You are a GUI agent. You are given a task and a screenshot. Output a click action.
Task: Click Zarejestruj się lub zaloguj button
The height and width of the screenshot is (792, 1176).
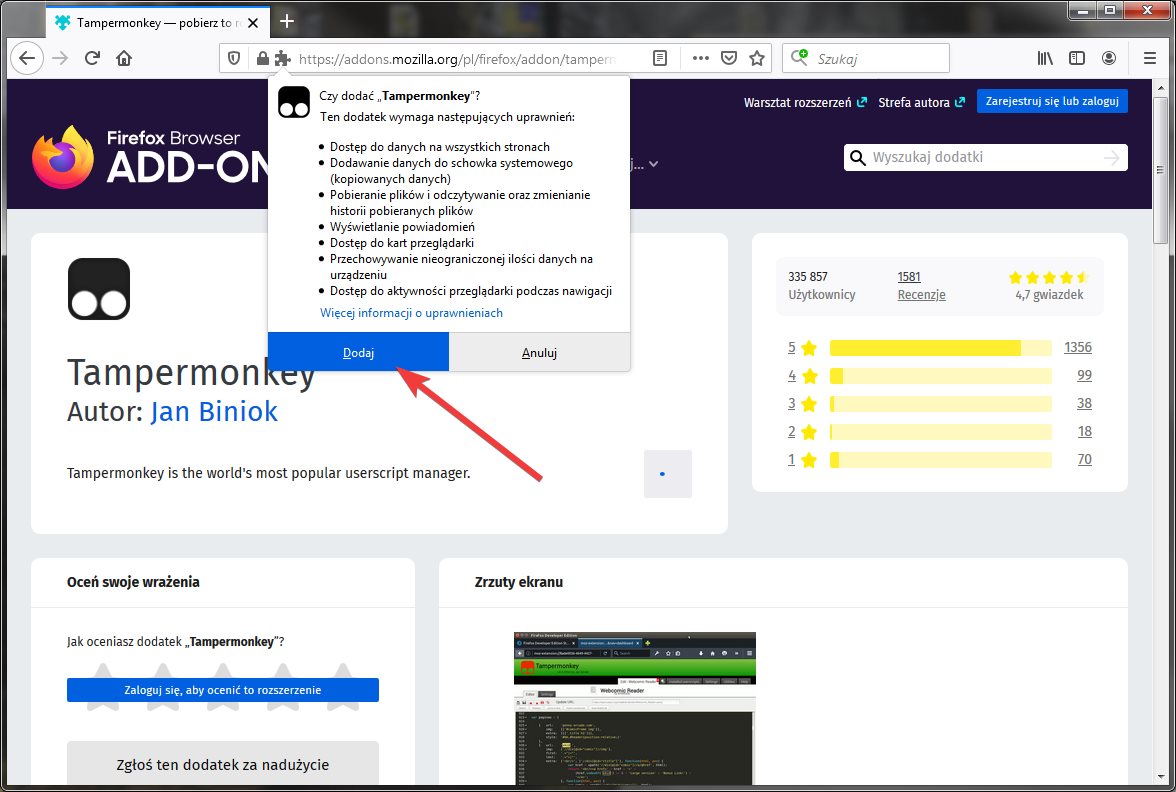[1052, 101]
